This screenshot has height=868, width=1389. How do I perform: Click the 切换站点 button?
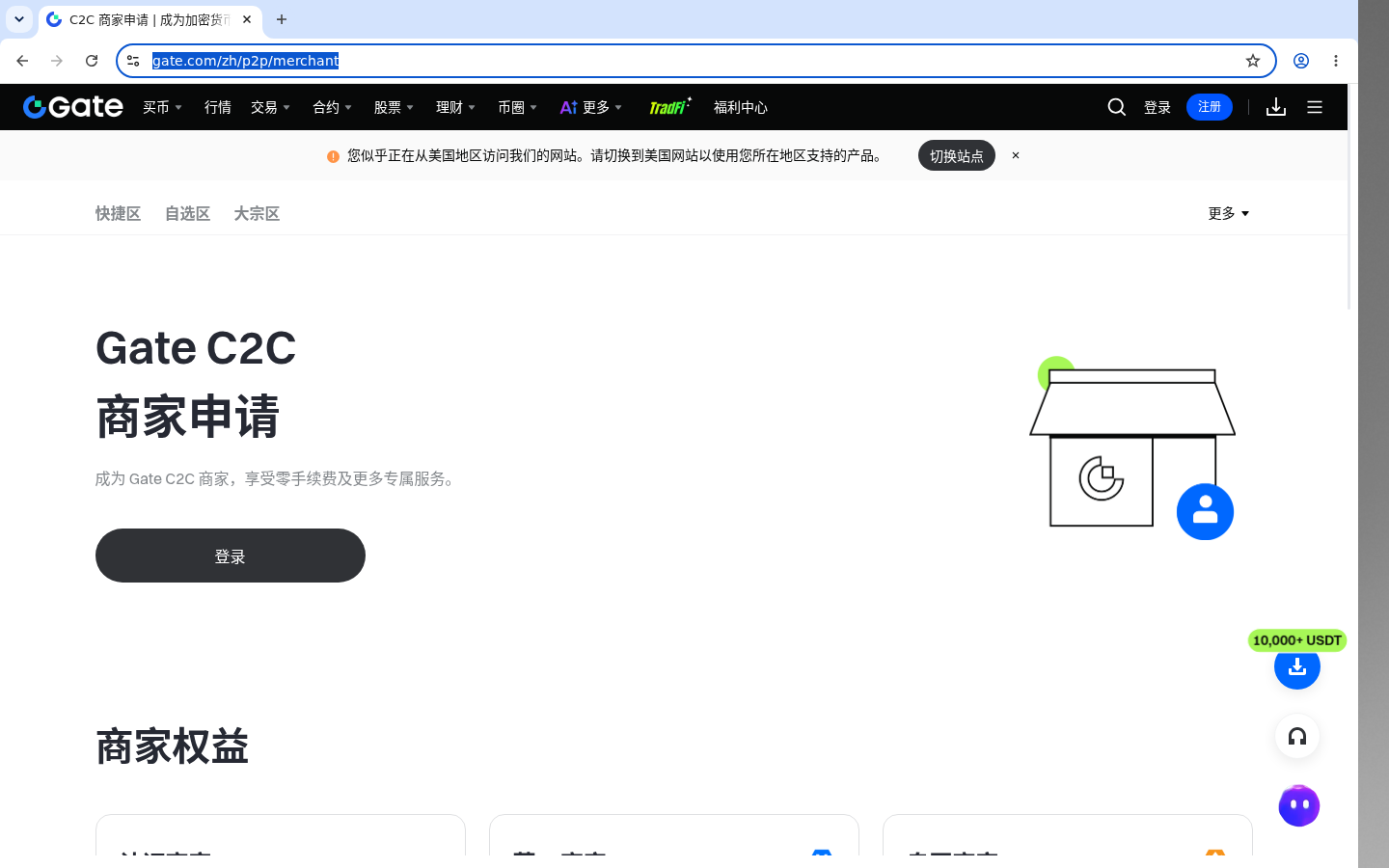(957, 155)
